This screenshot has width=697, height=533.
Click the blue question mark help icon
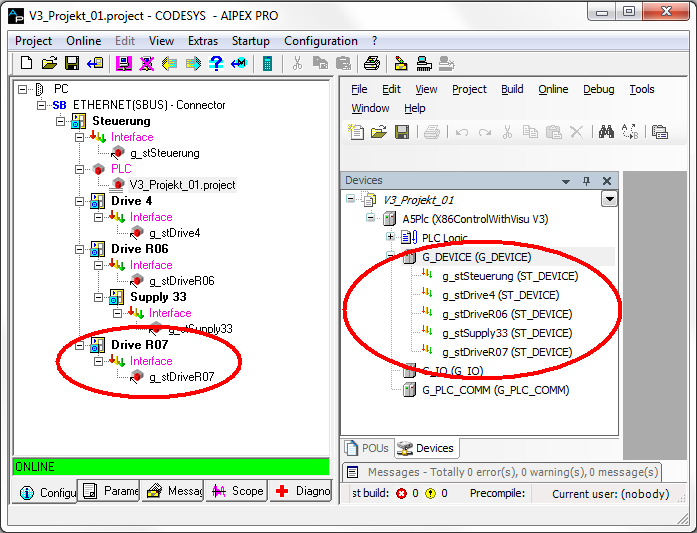(x=216, y=64)
